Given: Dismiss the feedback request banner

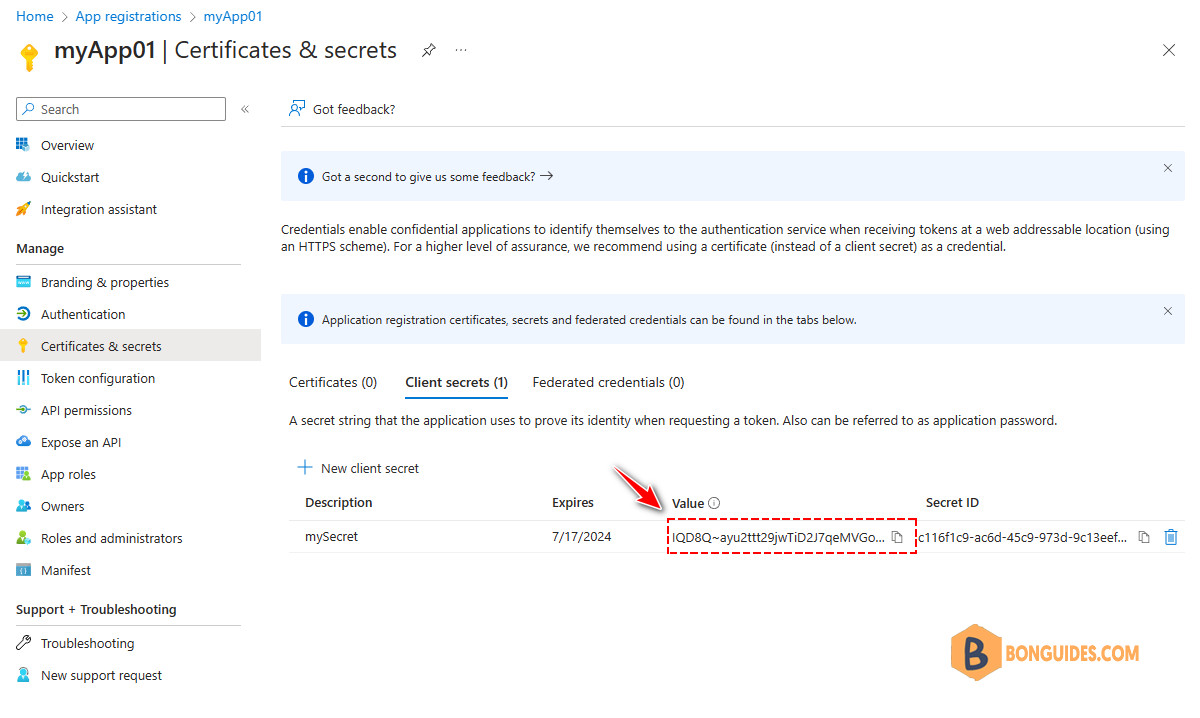Looking at the screenshot, I should [1167, 168].
